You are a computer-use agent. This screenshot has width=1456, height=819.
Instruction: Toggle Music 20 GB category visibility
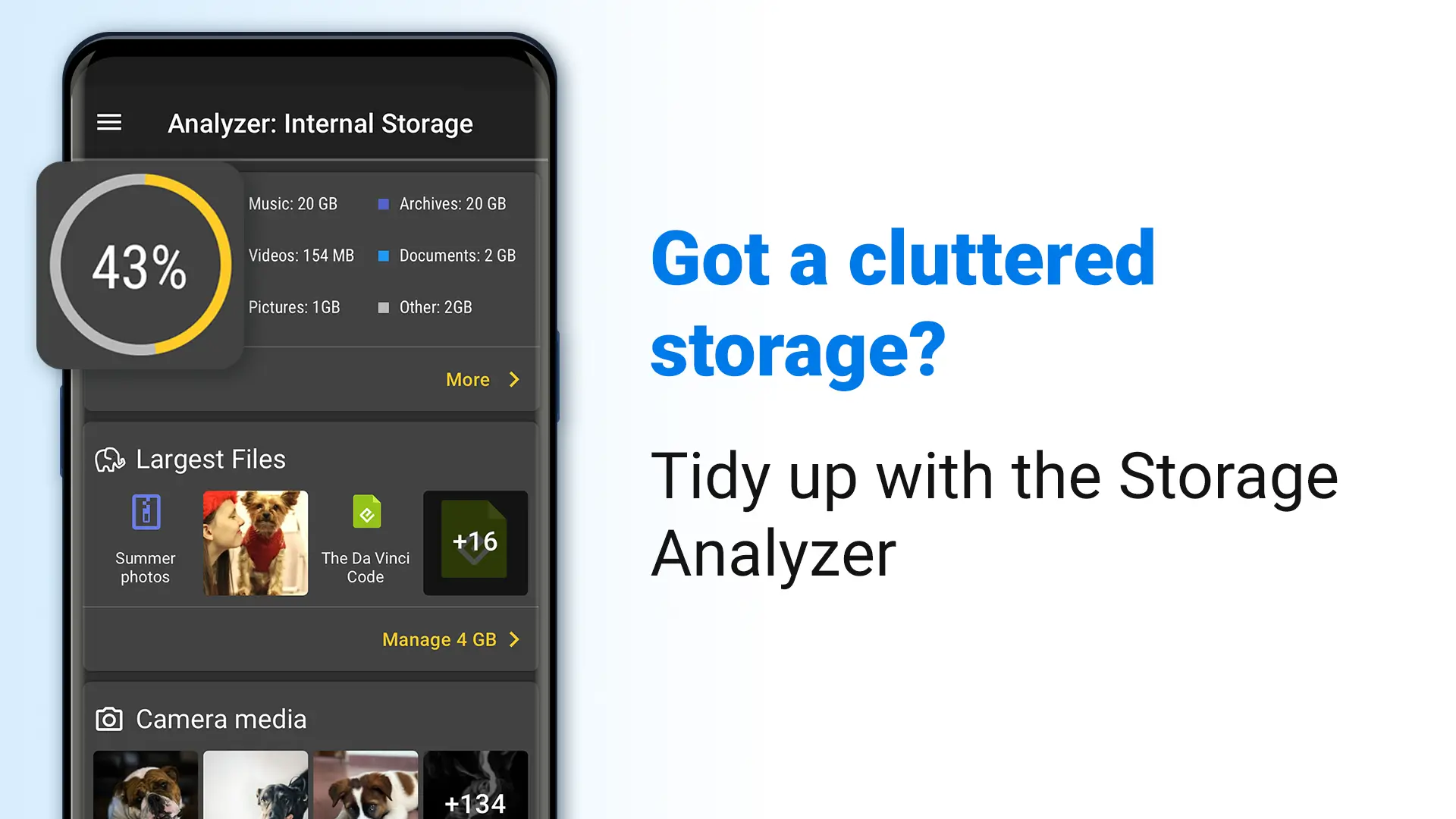tap(293, 204)
